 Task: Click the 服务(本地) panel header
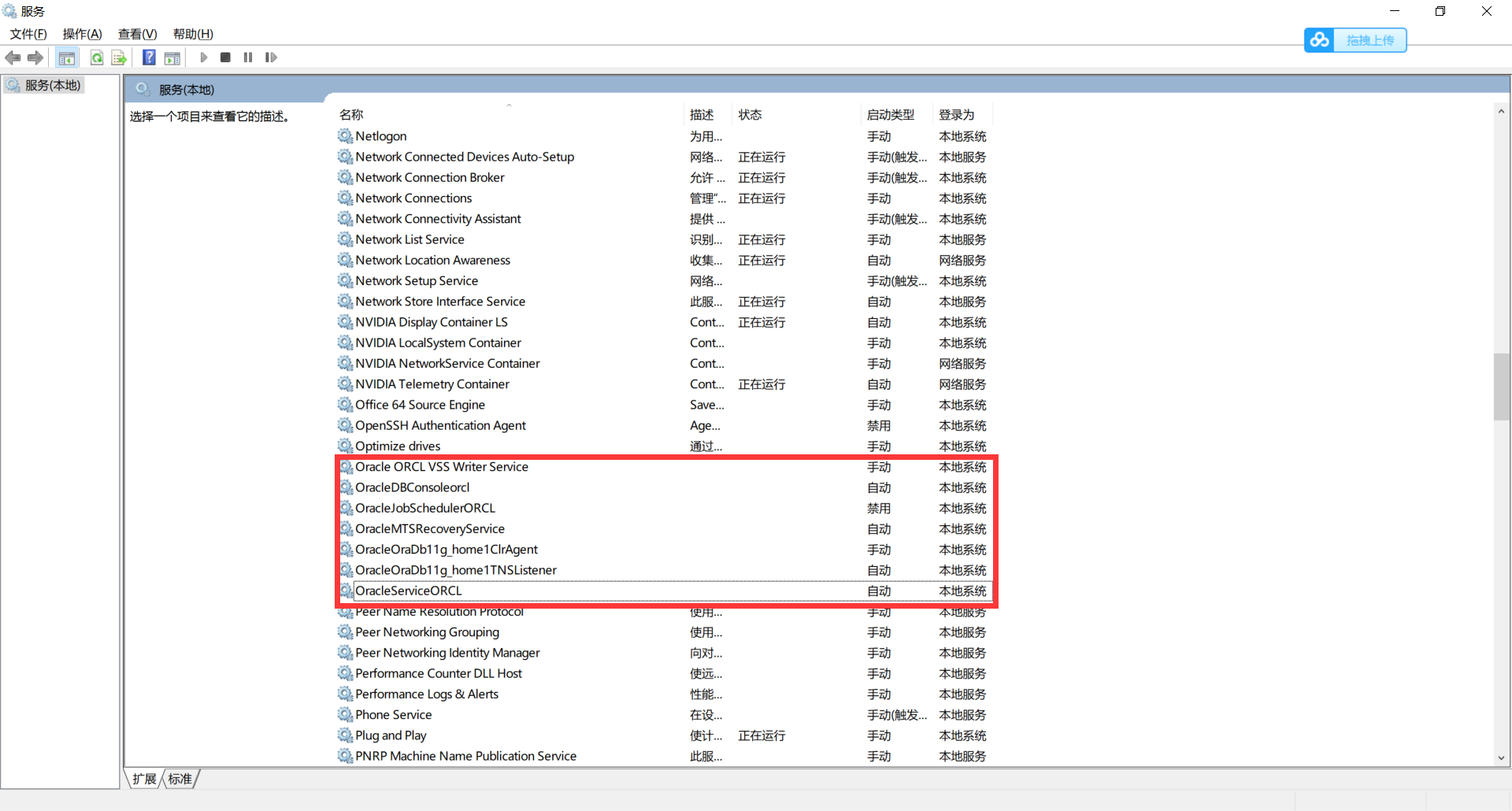pyautogui.click(x=187, y=90)
